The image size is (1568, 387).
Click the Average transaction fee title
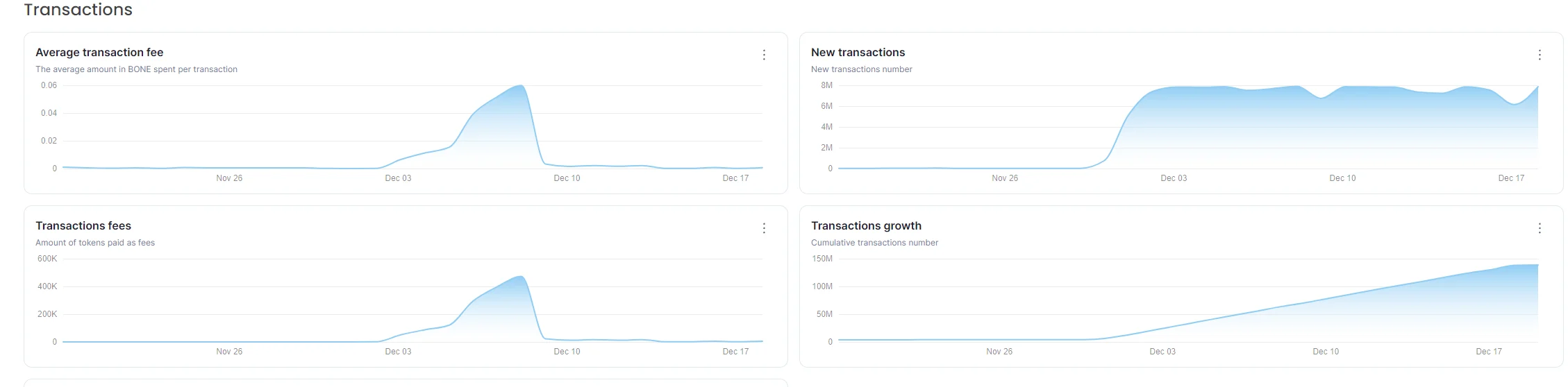point(99,53)
